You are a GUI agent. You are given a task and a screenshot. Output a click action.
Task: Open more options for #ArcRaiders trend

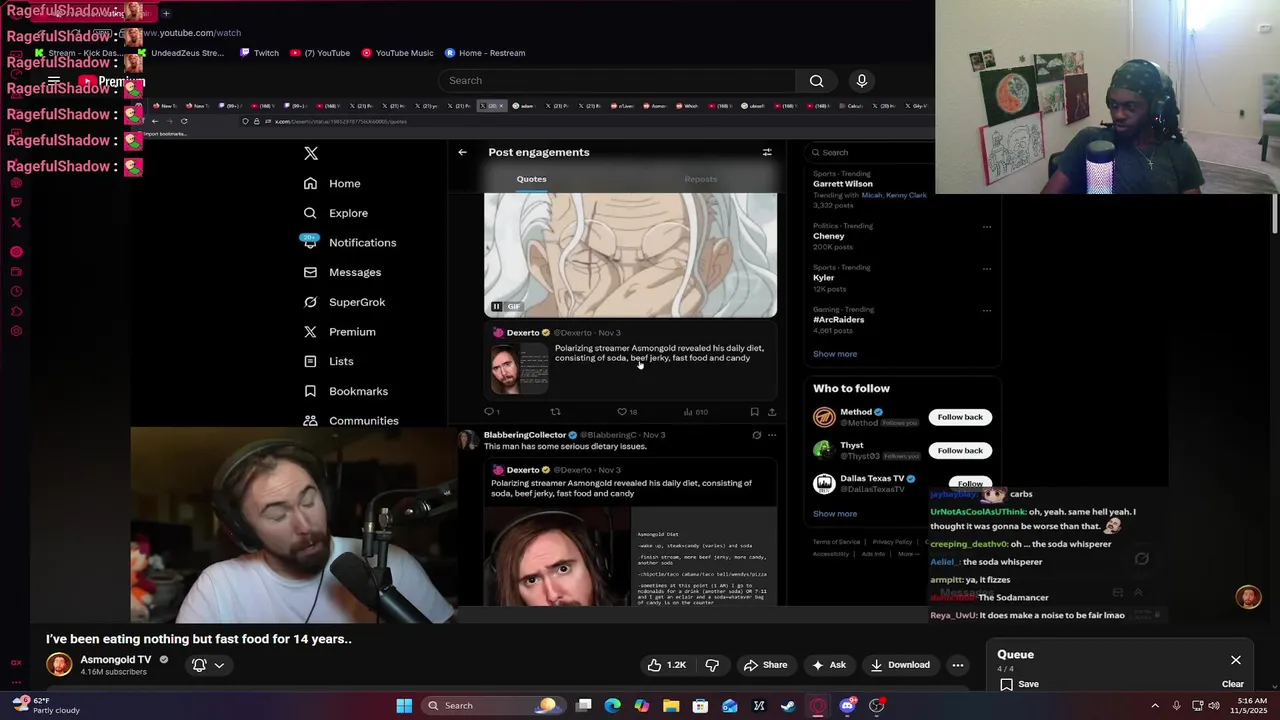(986, 311)
